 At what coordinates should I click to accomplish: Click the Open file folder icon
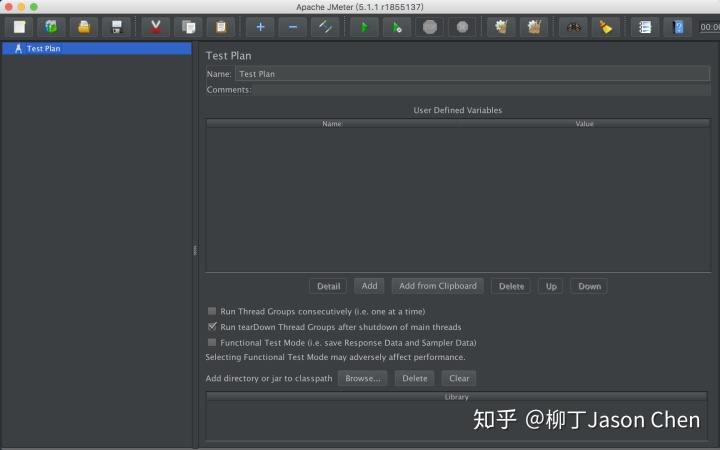(84, 27)
